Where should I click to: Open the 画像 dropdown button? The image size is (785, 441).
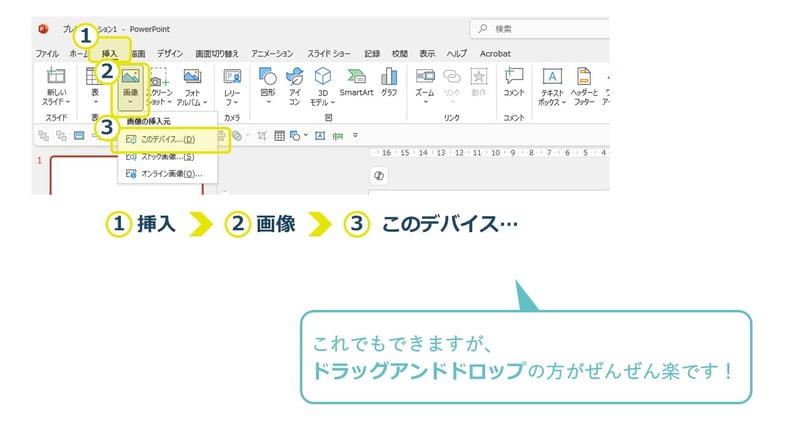click(130, 102)
